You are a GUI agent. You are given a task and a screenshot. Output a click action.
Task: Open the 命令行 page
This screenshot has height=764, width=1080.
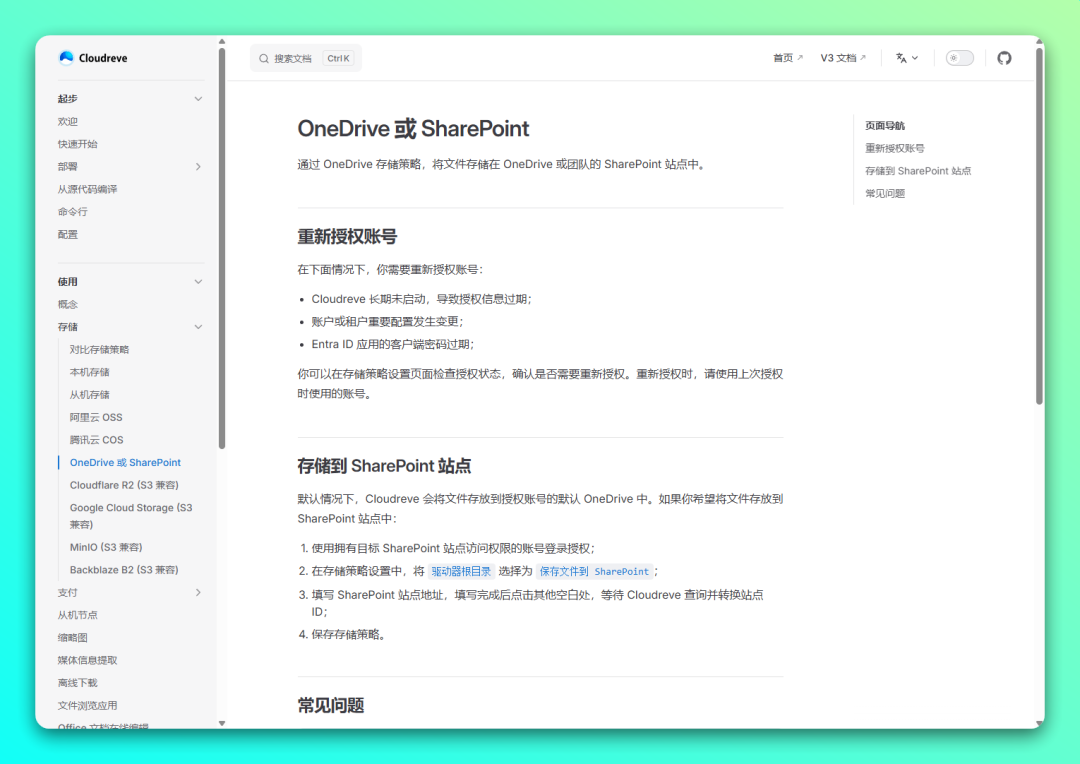[72, 211]
